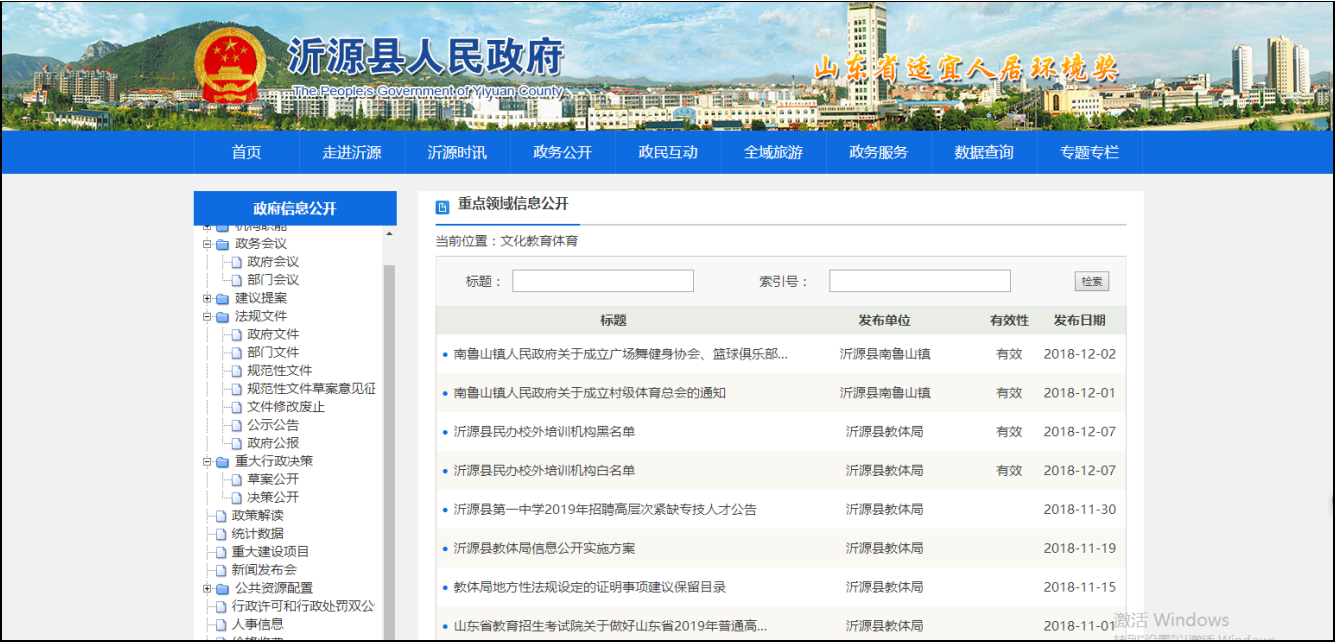Open the 沂源县民办校外培训机构黑名单 article
This screenshot has width=1335, height=642.
click(x=544, y=432)
